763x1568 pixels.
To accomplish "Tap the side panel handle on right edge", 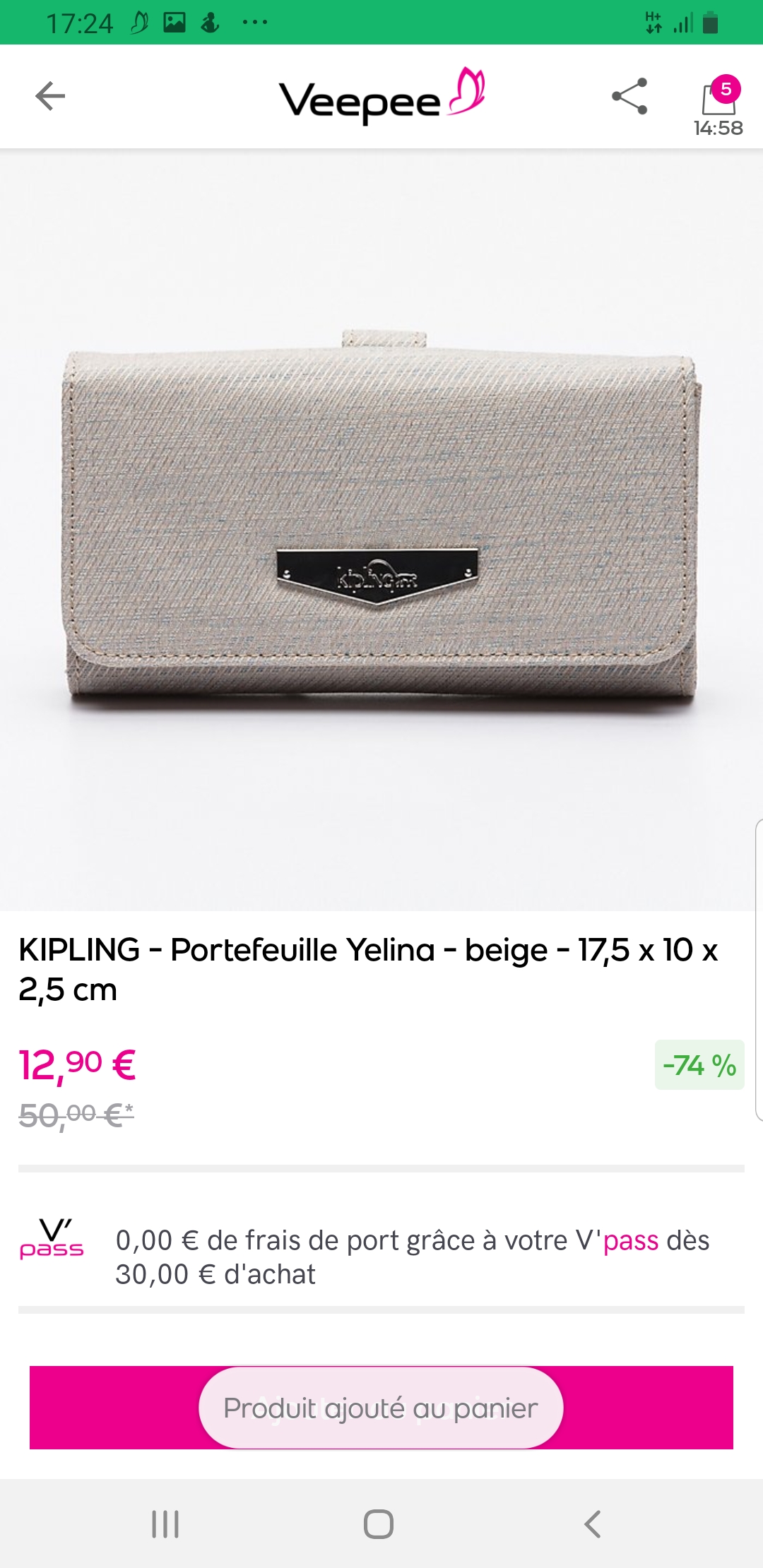I will (759, 970).
